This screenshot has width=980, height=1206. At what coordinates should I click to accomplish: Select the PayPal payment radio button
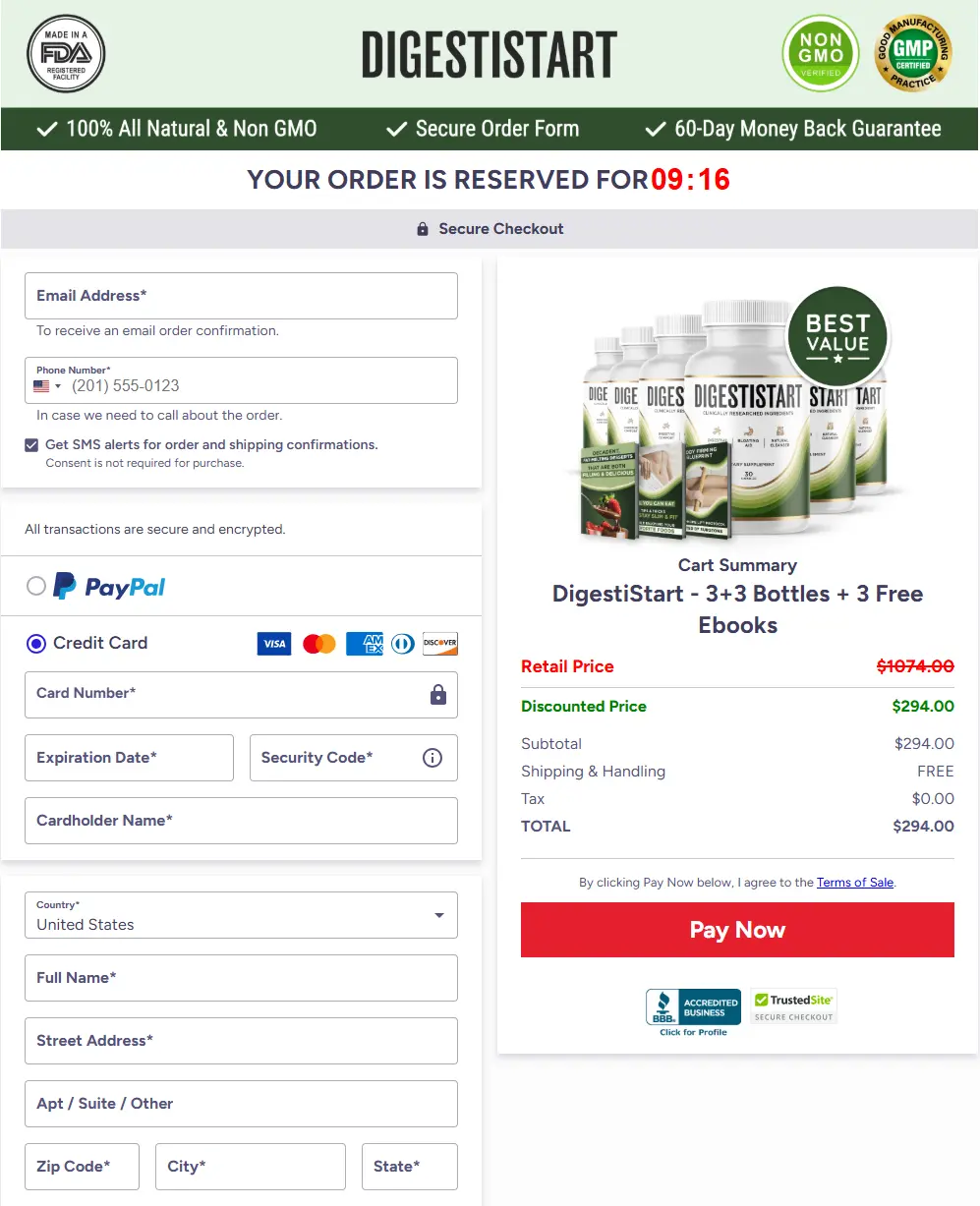coord(36,587)
